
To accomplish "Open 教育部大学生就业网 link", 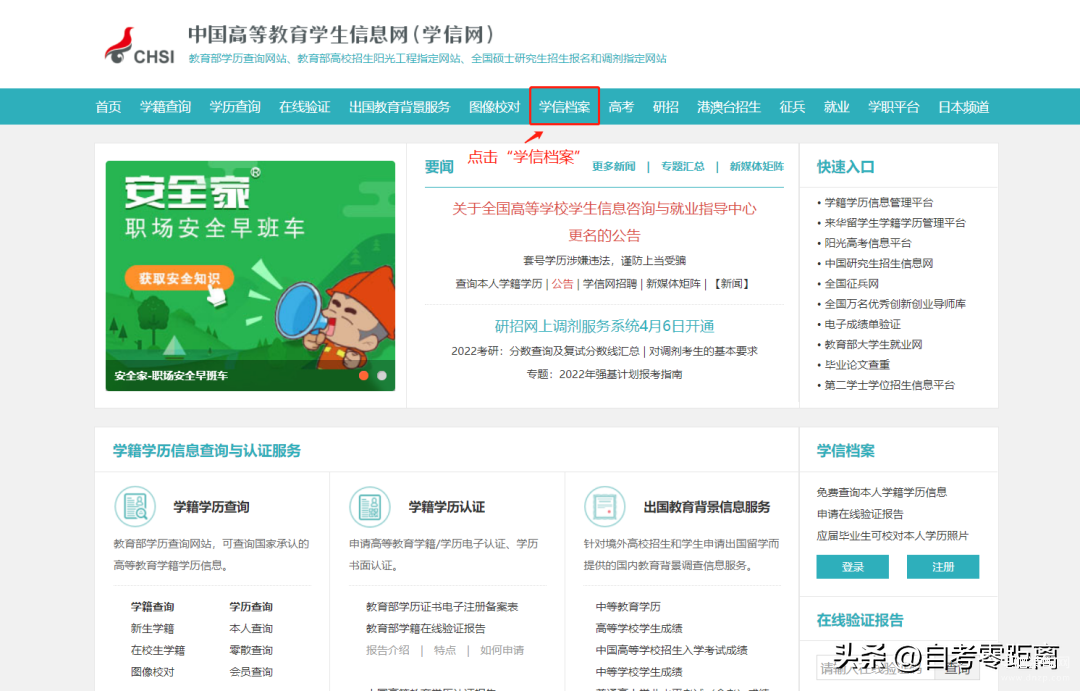I will click(x=873, y=344).
